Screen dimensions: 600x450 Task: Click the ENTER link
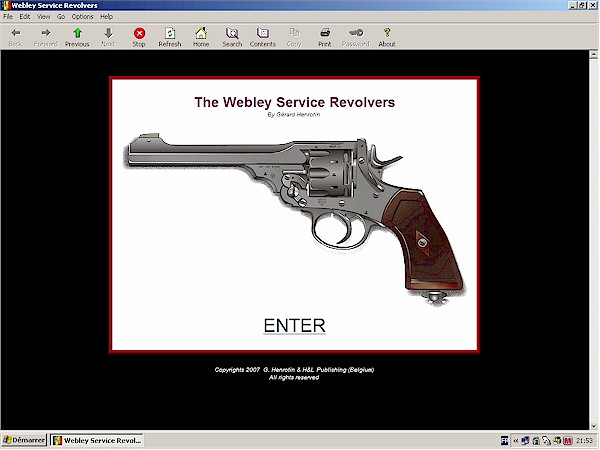click(294, 326)
